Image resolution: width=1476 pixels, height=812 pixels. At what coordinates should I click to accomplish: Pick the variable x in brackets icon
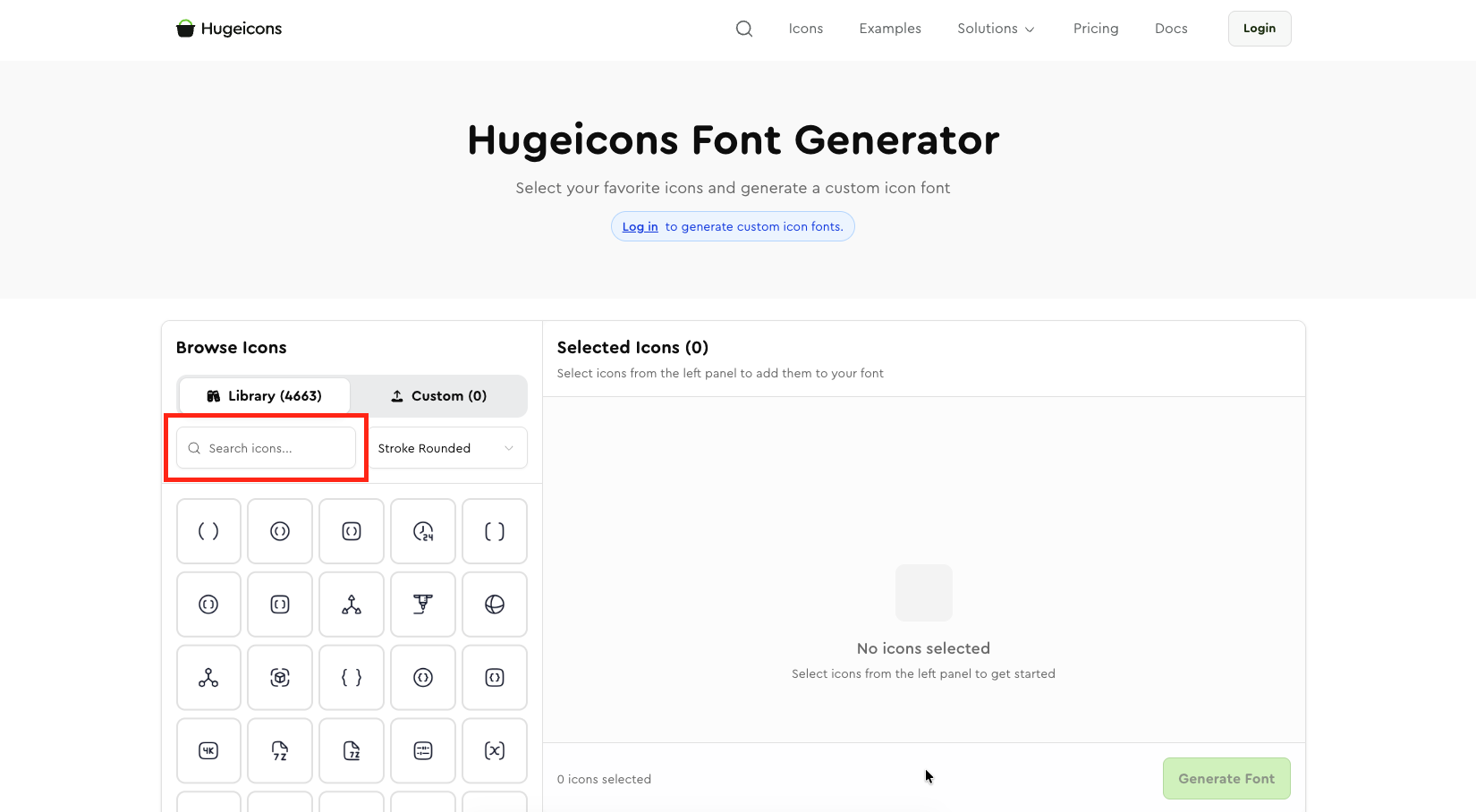pos(495,751)
